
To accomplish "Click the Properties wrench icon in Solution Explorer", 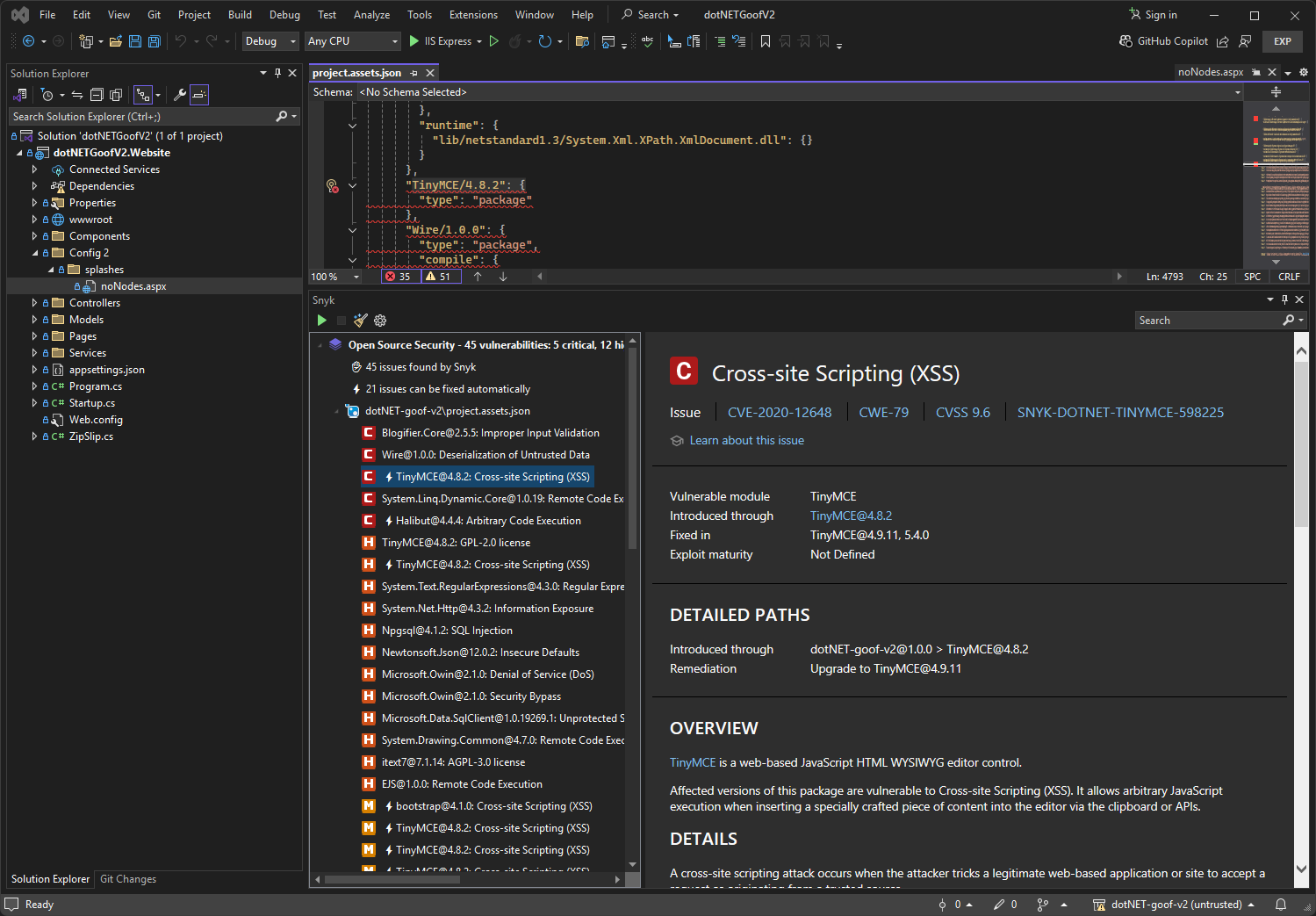I will (x=179, y=95).
